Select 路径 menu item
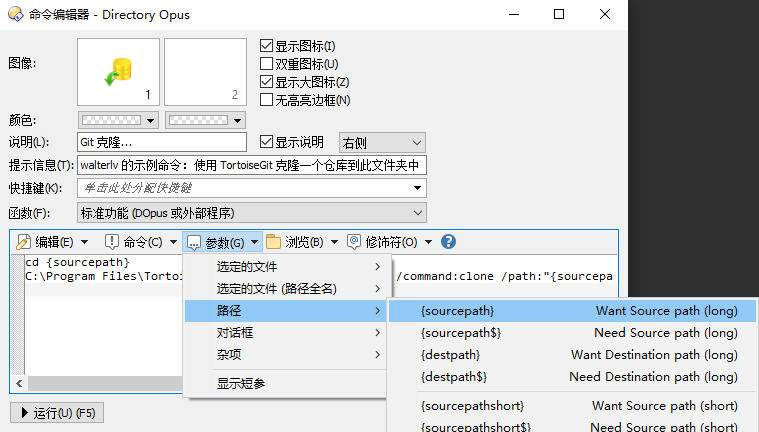The height and width of the screenshot is (432, 759). [286, 311]
